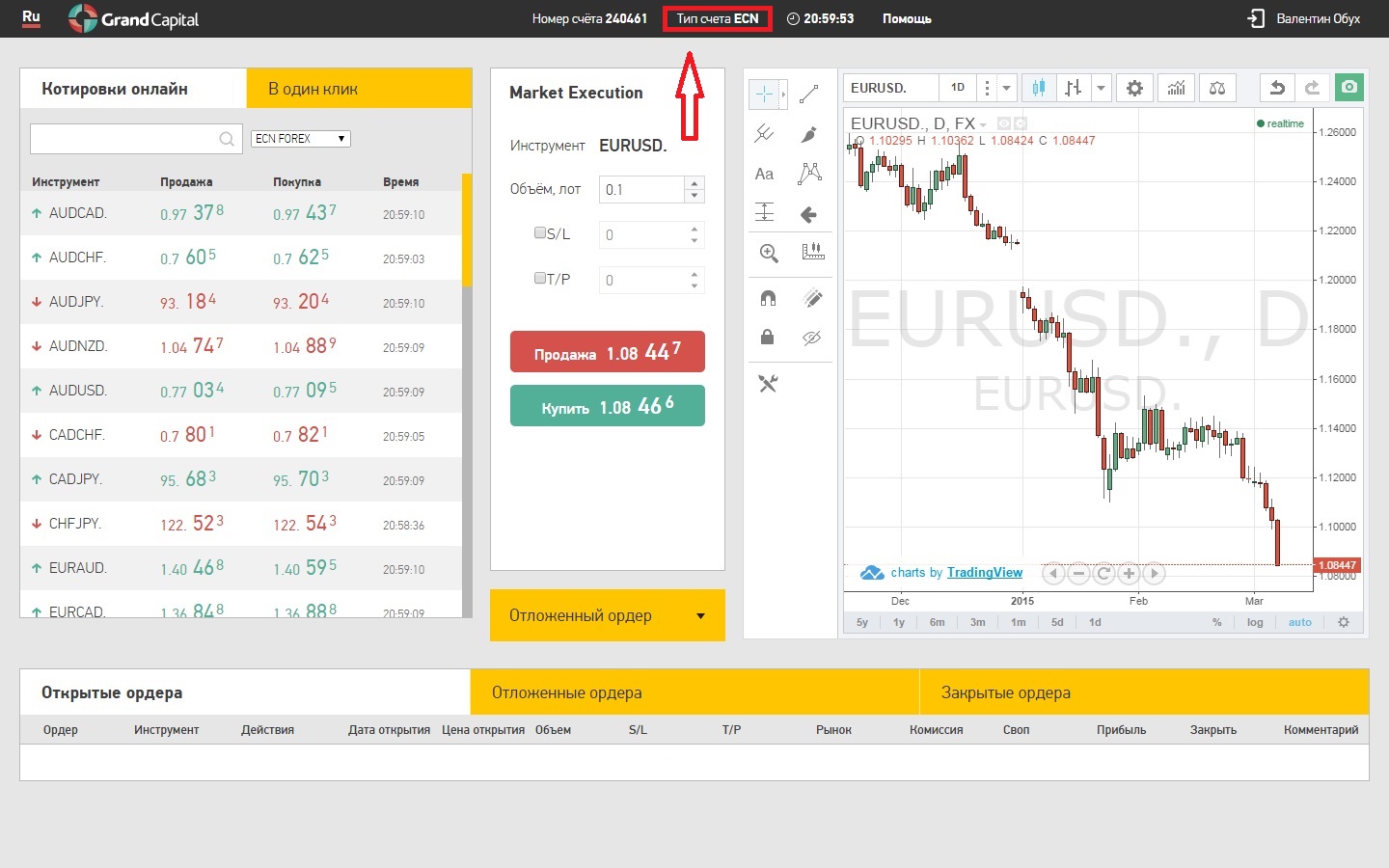Viewport: 1389px width, 868px height.
Task: Open chart properties gear icon
Action: pos(1134,88)
